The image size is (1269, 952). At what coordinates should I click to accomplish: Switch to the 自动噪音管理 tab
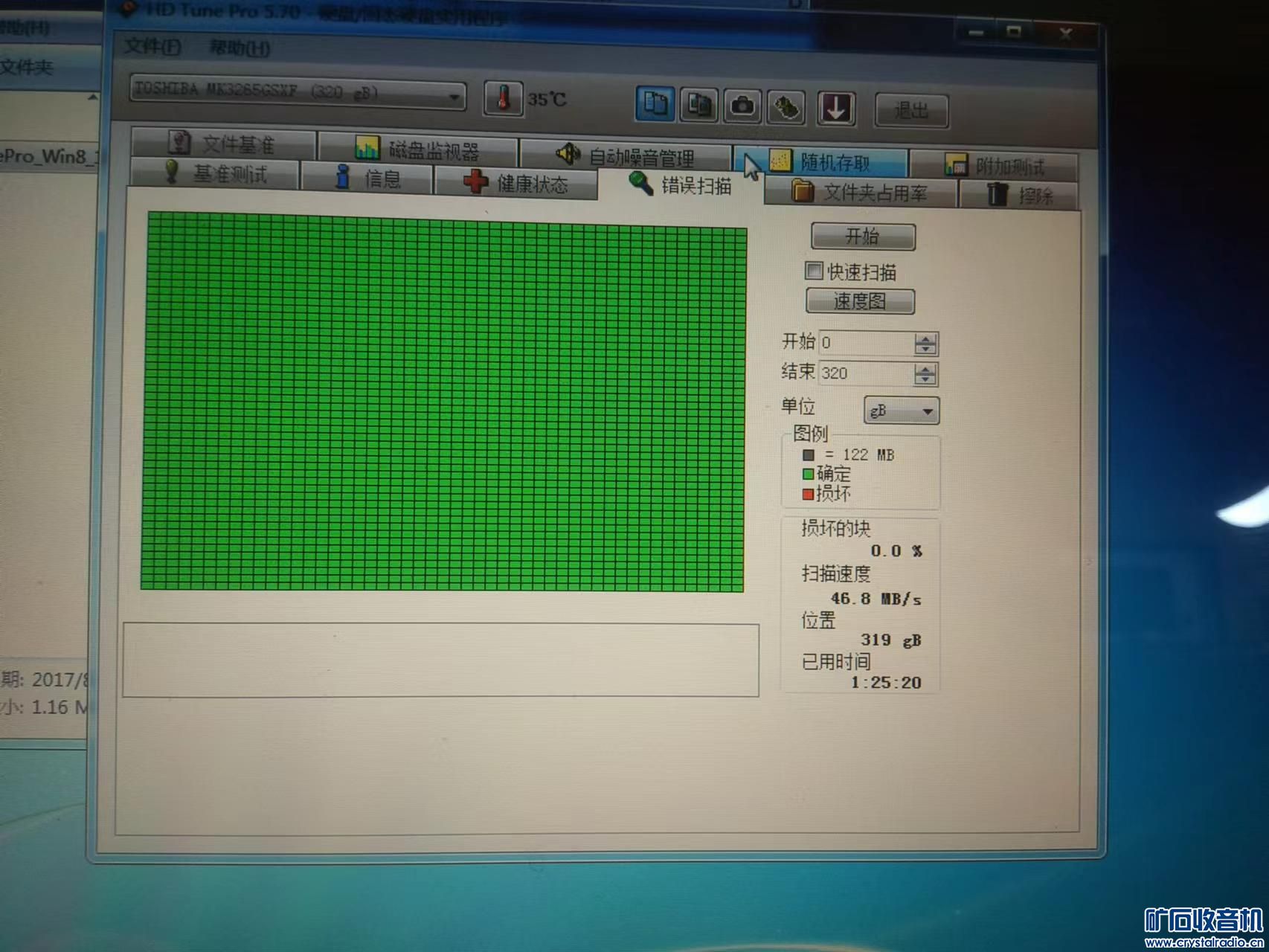coord(626,155)
